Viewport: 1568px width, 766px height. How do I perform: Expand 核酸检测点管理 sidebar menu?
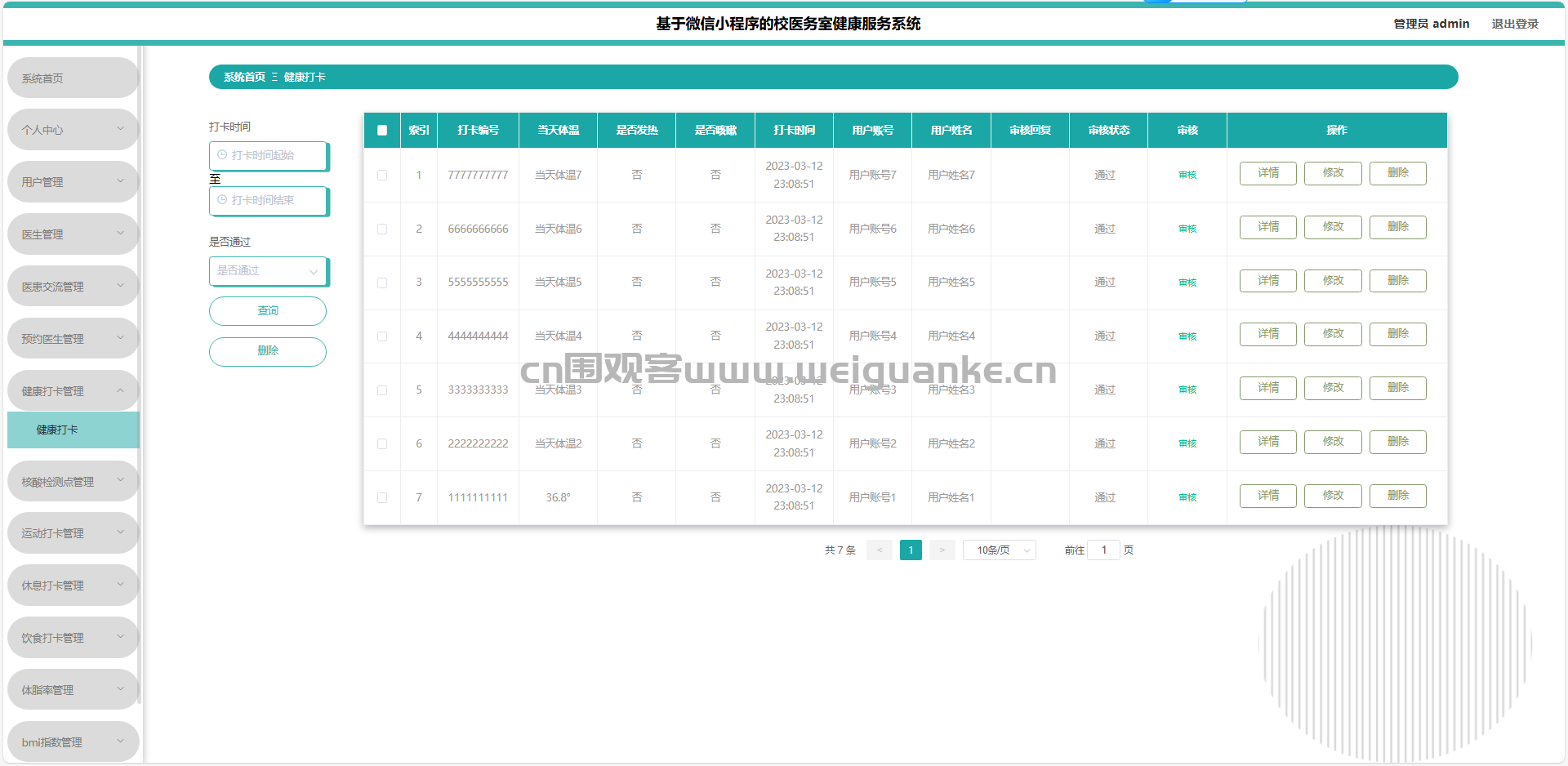click(73, 481)
